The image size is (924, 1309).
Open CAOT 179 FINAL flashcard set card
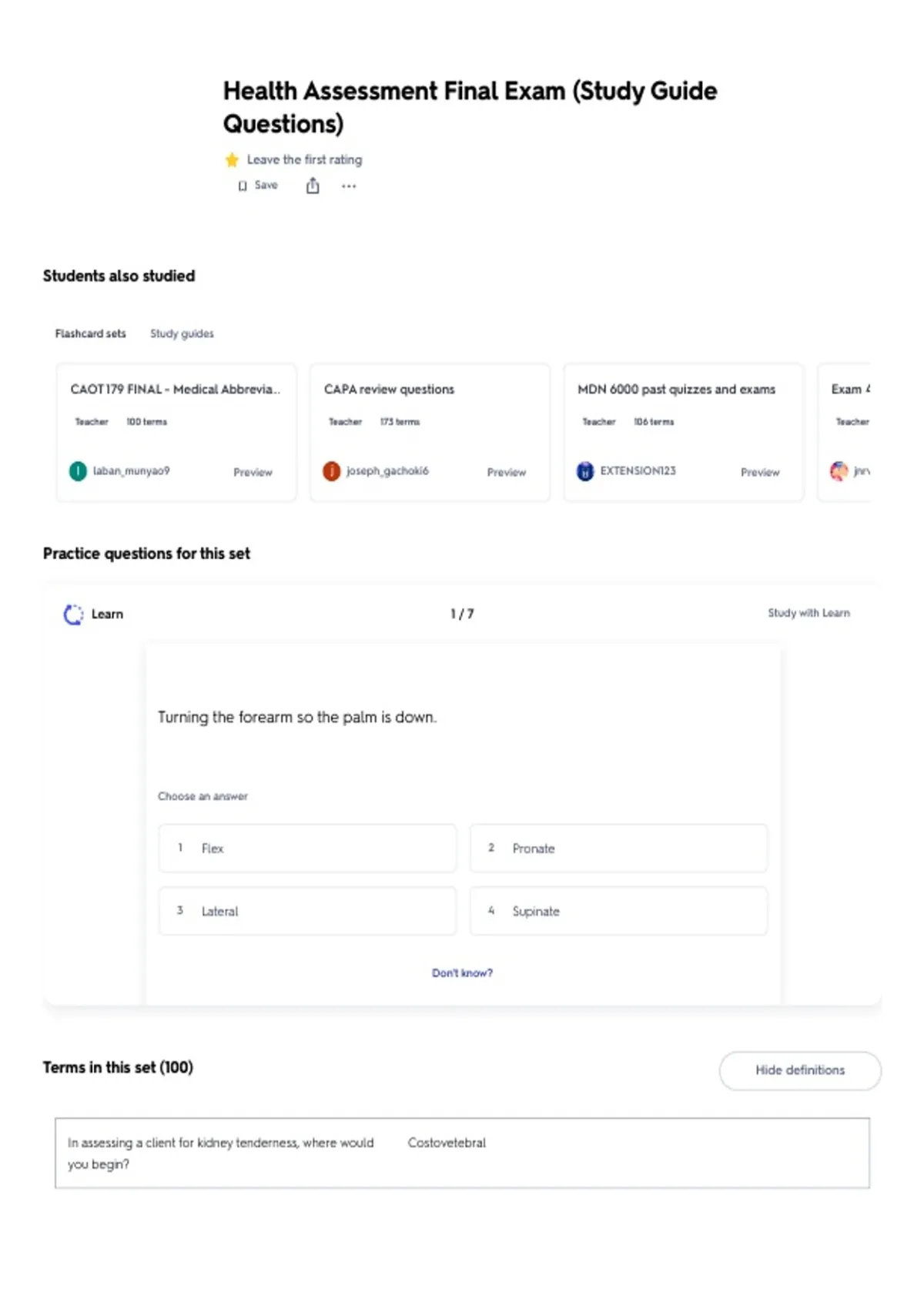176,433
